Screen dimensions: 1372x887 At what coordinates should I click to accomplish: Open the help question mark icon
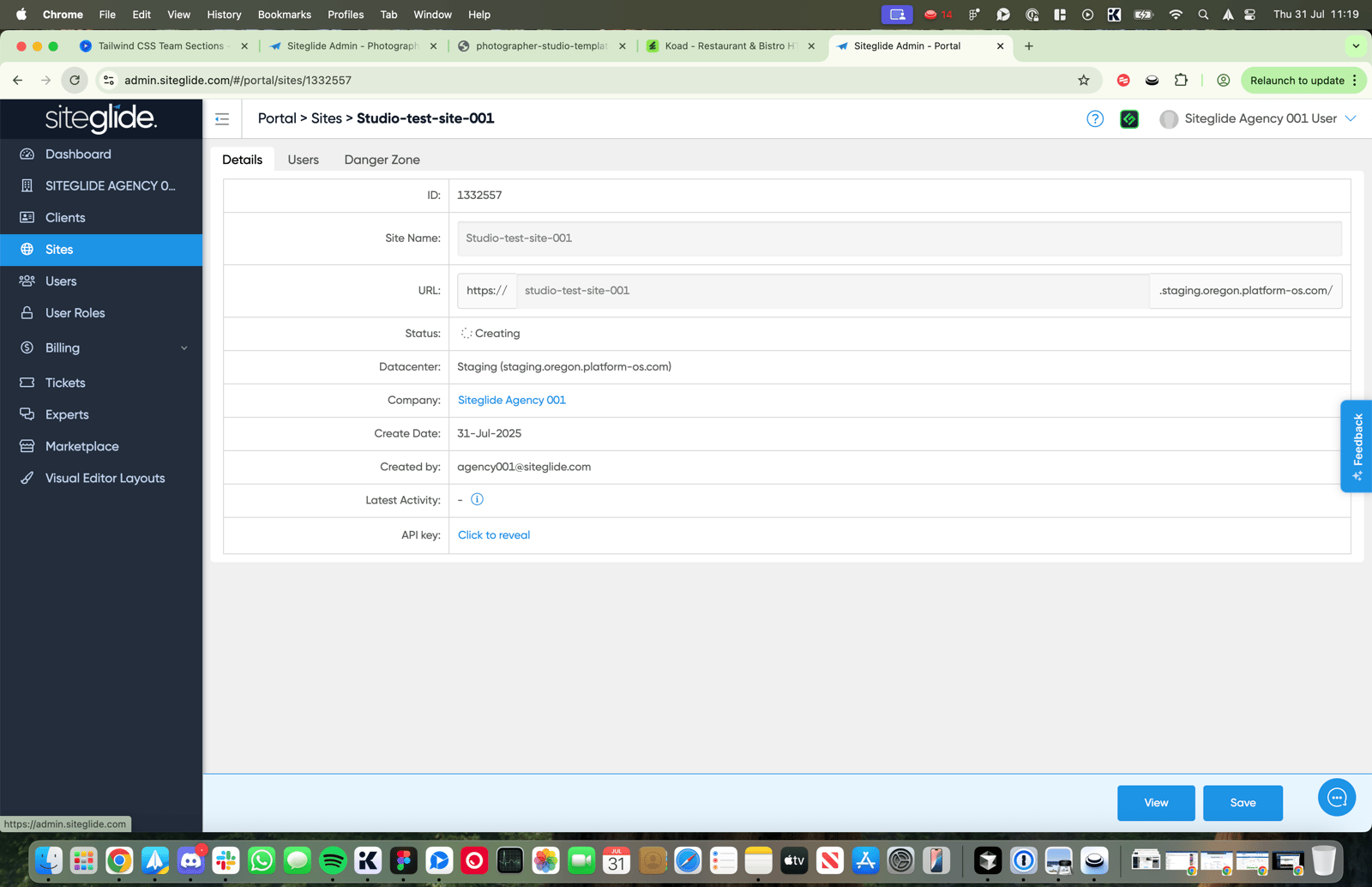pyautogui.click(x=1095, y=119)
